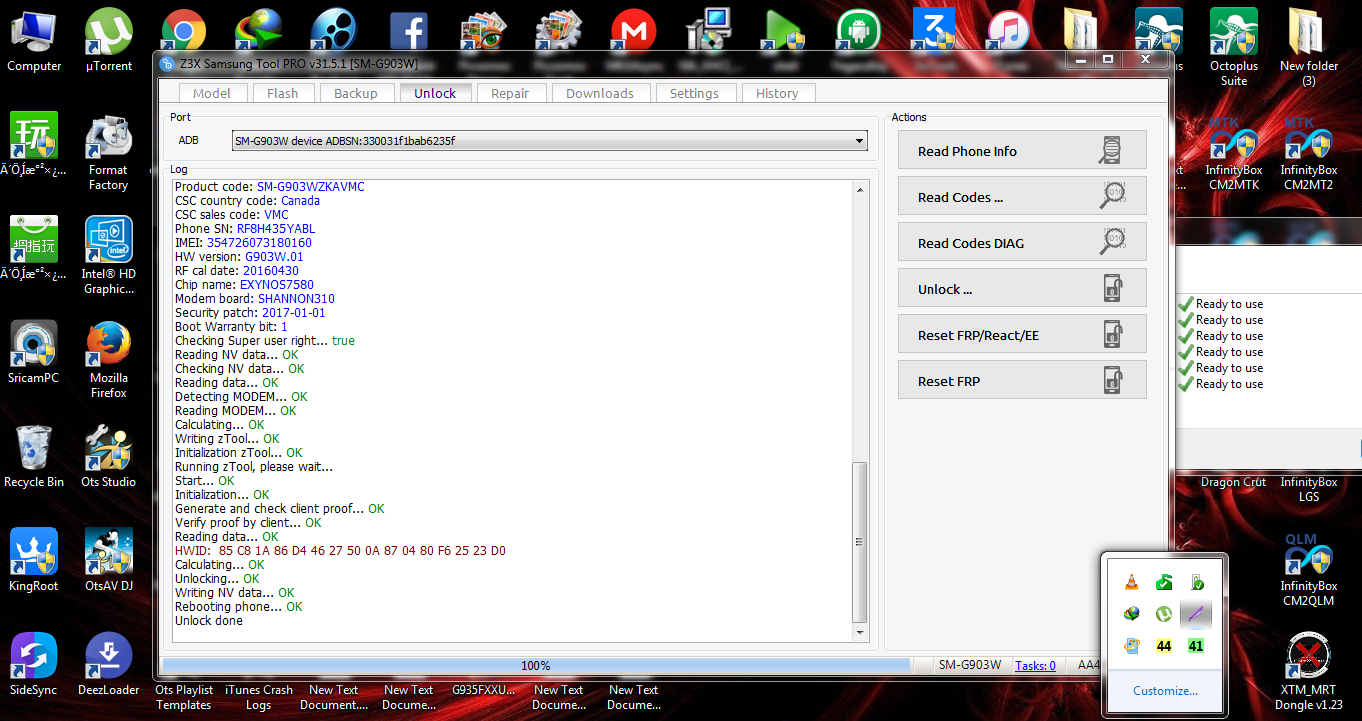Select the Octoplus Suite desktop icon
The width and height of the screenshot is (1362, 721).
(x=1234, y=48)
